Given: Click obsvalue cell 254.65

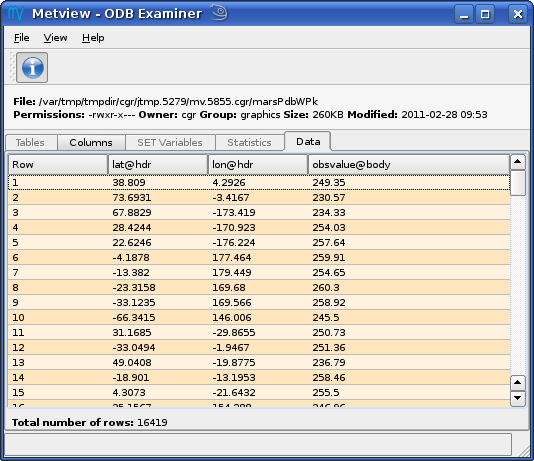Looking at the screenshot, I should 409,272.
